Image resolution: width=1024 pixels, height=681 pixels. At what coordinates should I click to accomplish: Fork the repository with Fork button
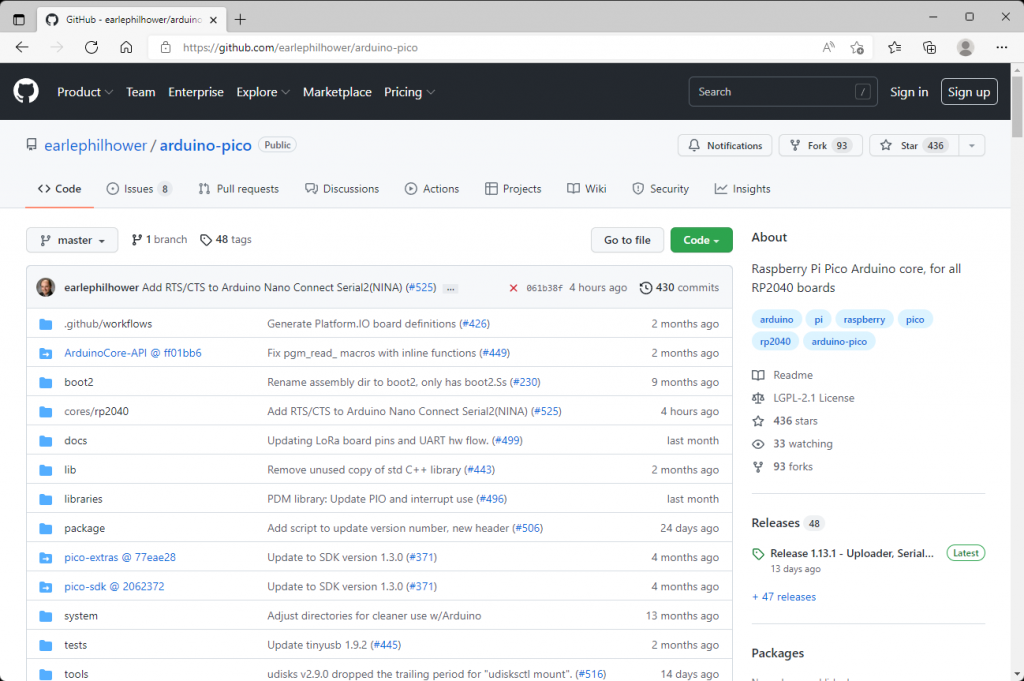[820, 146]
